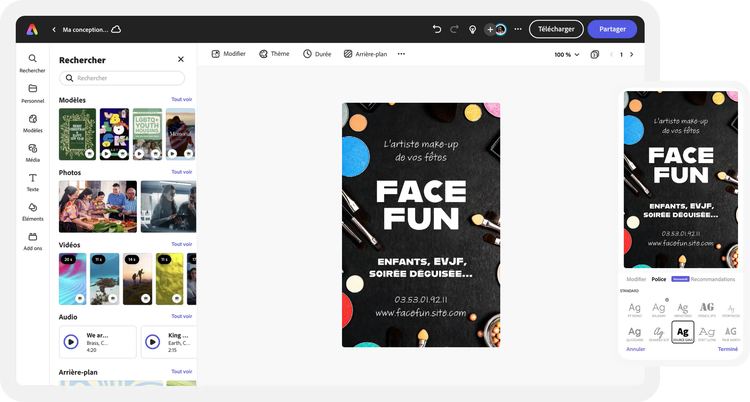
Task: Click the Partager button
Action: pyautogui.click(x=612, y=29)
